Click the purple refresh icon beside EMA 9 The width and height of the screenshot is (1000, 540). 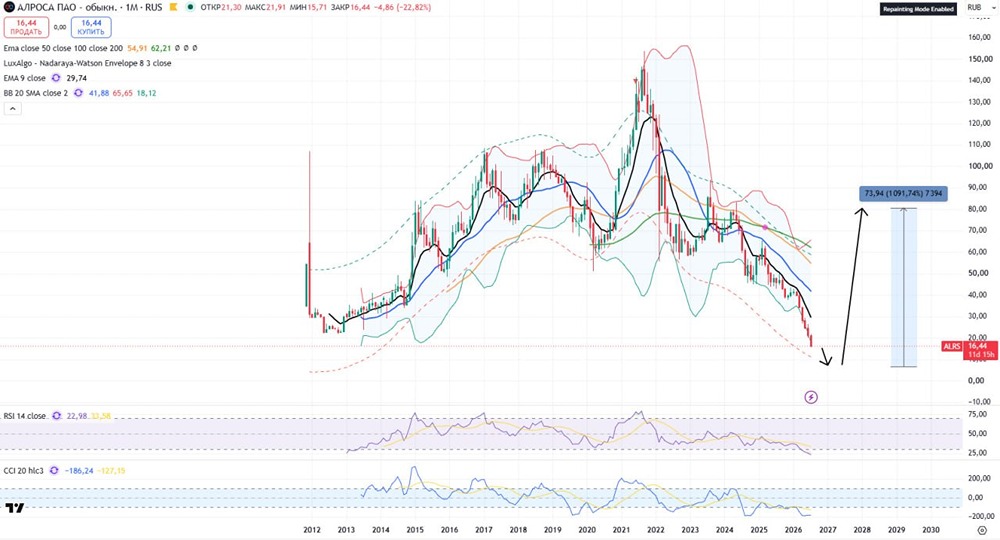tap(56, 78)
